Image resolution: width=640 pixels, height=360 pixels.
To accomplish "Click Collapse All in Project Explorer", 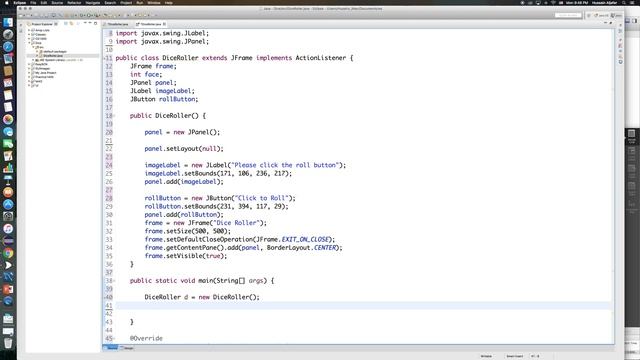I will (x=66, y=24).
